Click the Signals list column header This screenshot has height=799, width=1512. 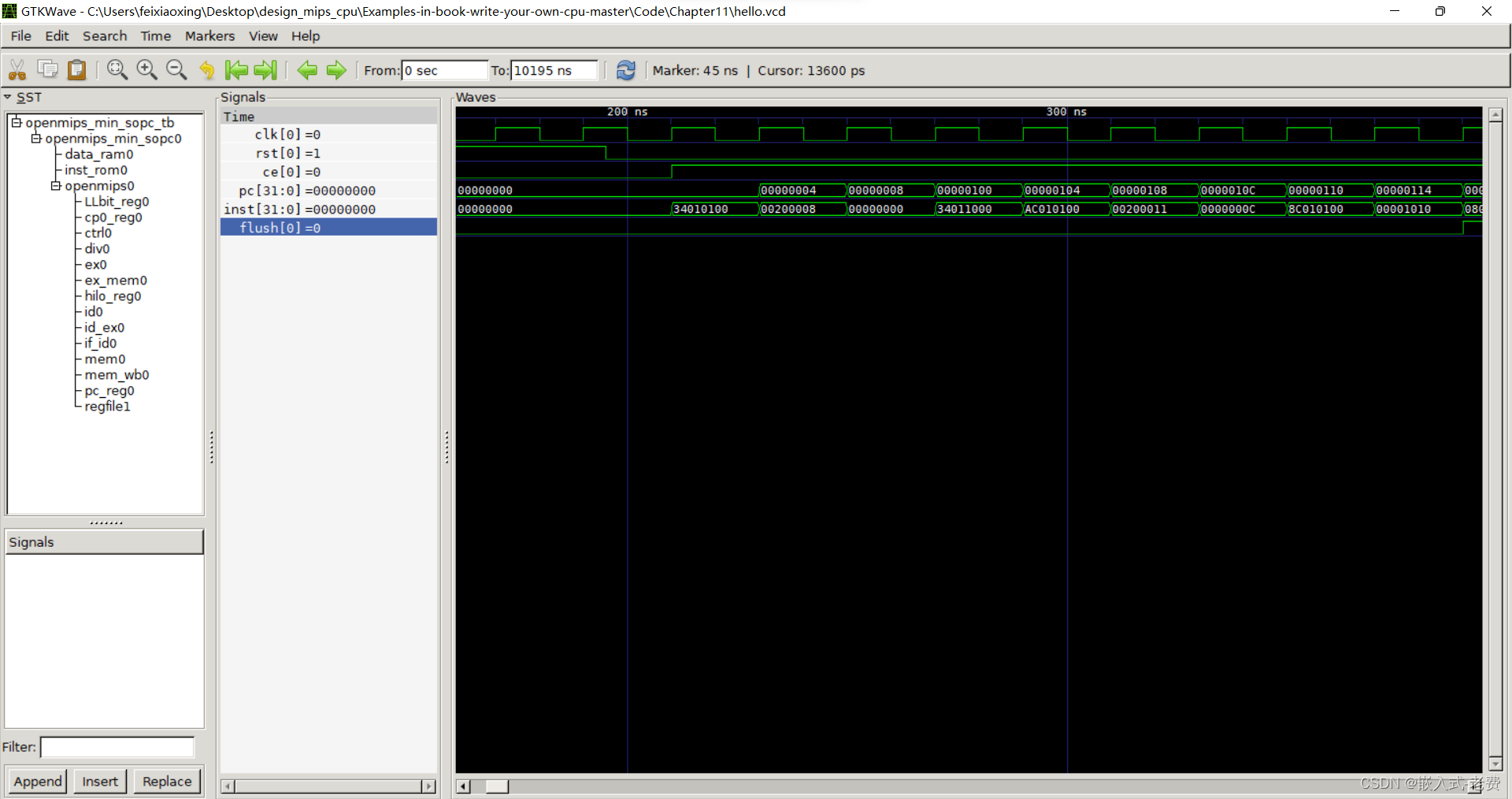pyautogui.click(x=104, y=541)
